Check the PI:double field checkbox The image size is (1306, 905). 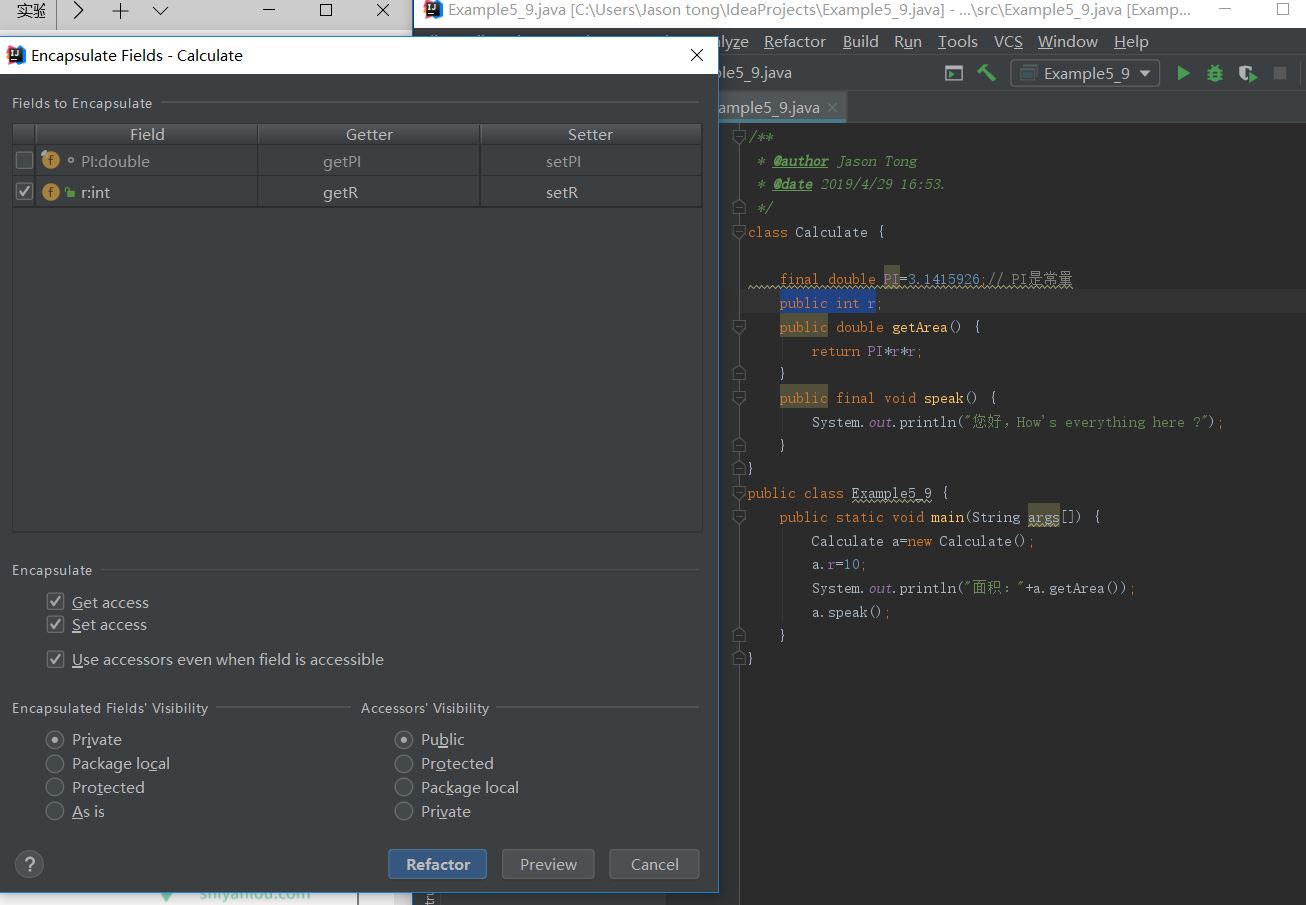pos(24,160)
